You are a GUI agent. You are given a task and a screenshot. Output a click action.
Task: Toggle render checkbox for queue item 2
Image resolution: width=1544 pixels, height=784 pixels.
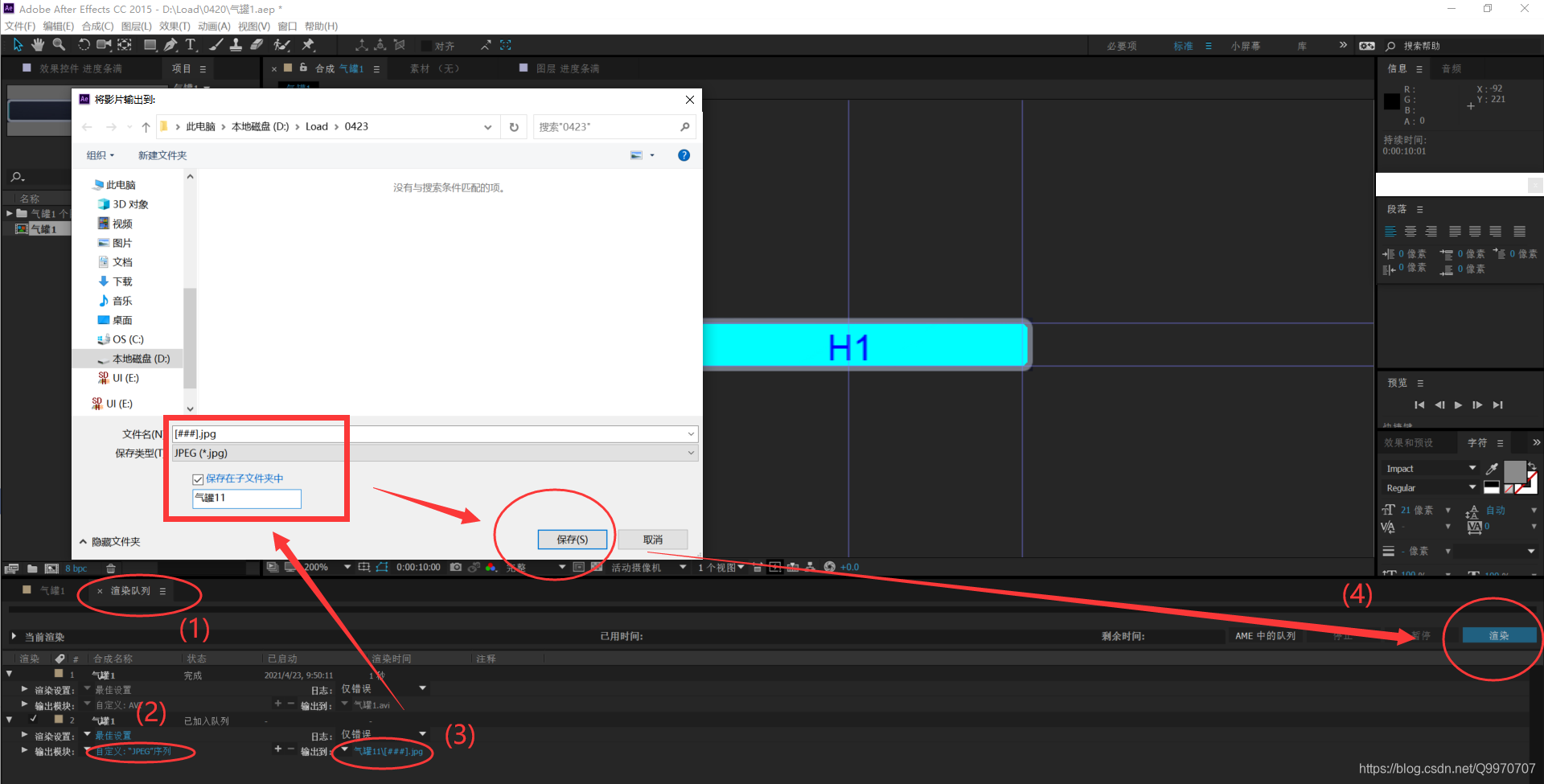point(34,720)
